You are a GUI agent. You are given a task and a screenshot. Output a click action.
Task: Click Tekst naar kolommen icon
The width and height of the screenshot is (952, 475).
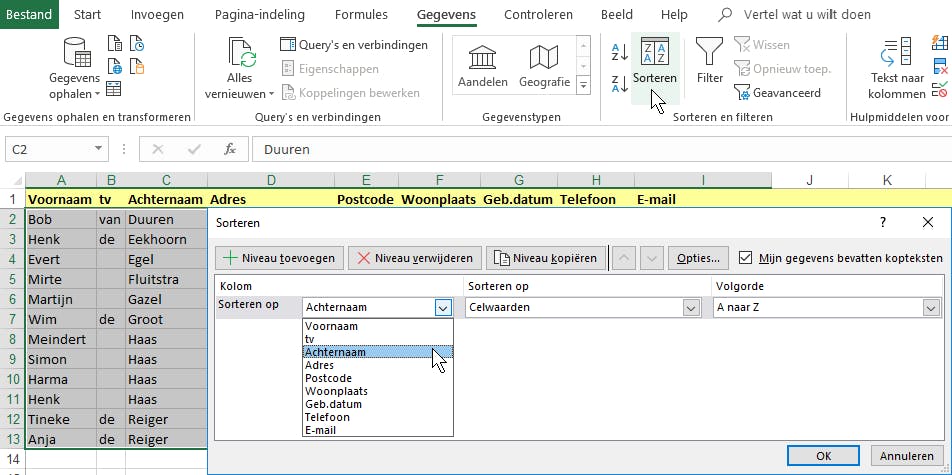897,65
